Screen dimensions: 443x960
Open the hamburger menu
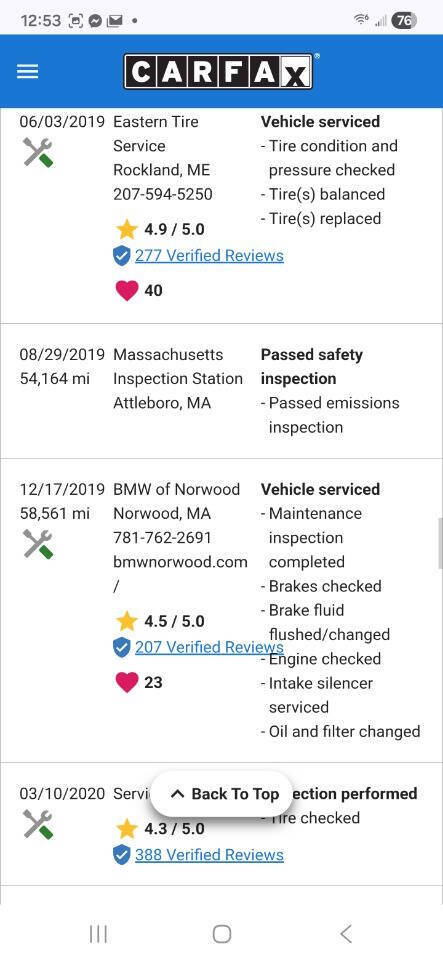pos(27,72)
